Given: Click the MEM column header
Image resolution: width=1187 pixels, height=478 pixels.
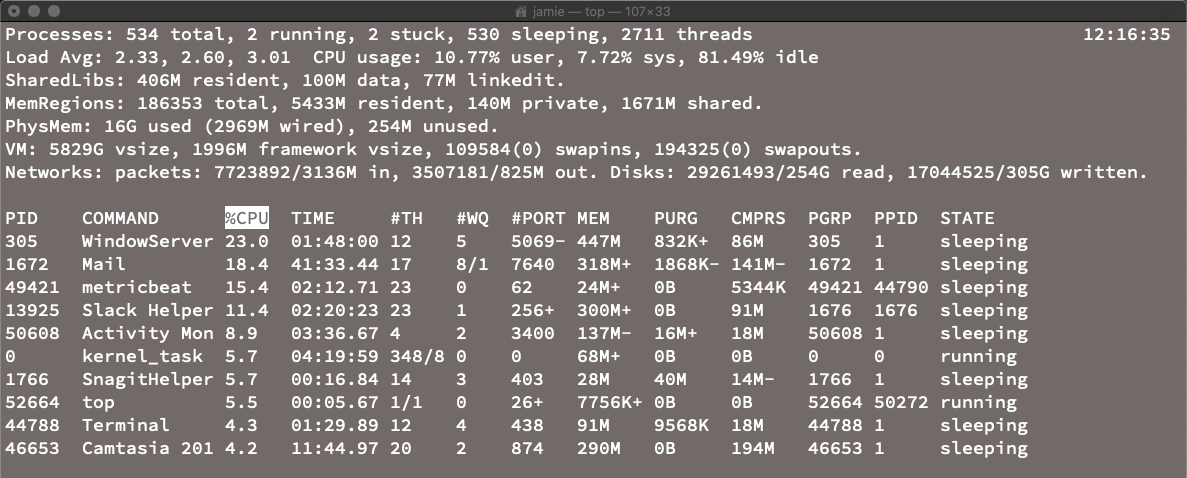Looking at the screenshot, I should point(593,218).
